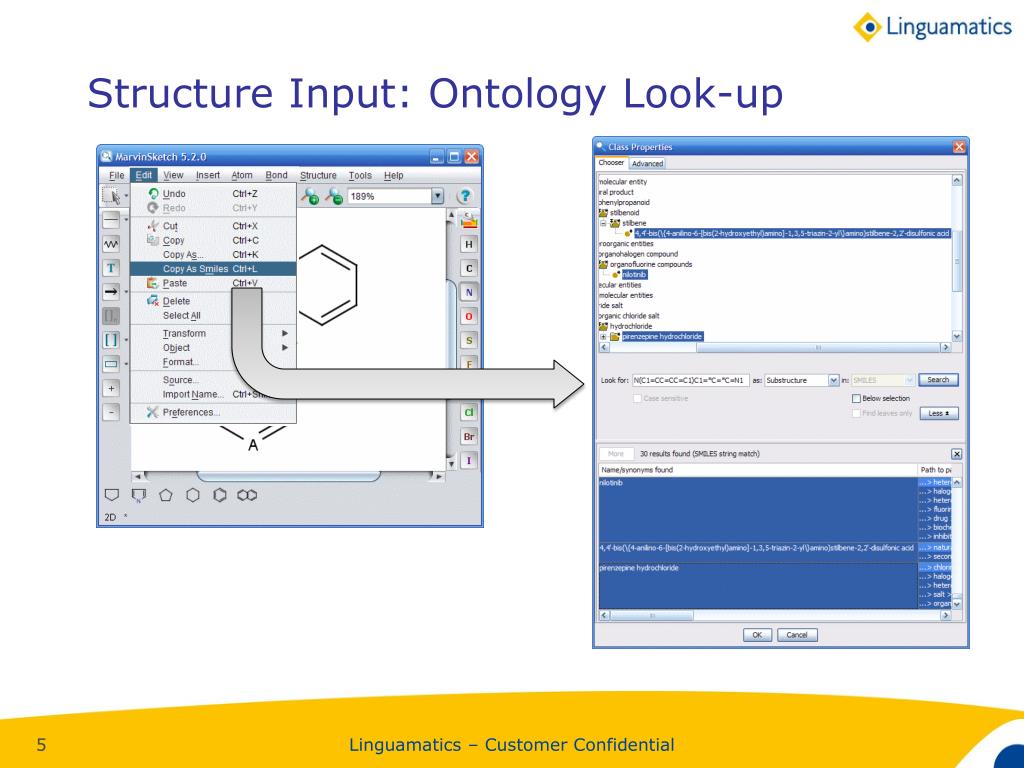Choose the single bond tool
Screen dimensions: 1024x768
111,220
